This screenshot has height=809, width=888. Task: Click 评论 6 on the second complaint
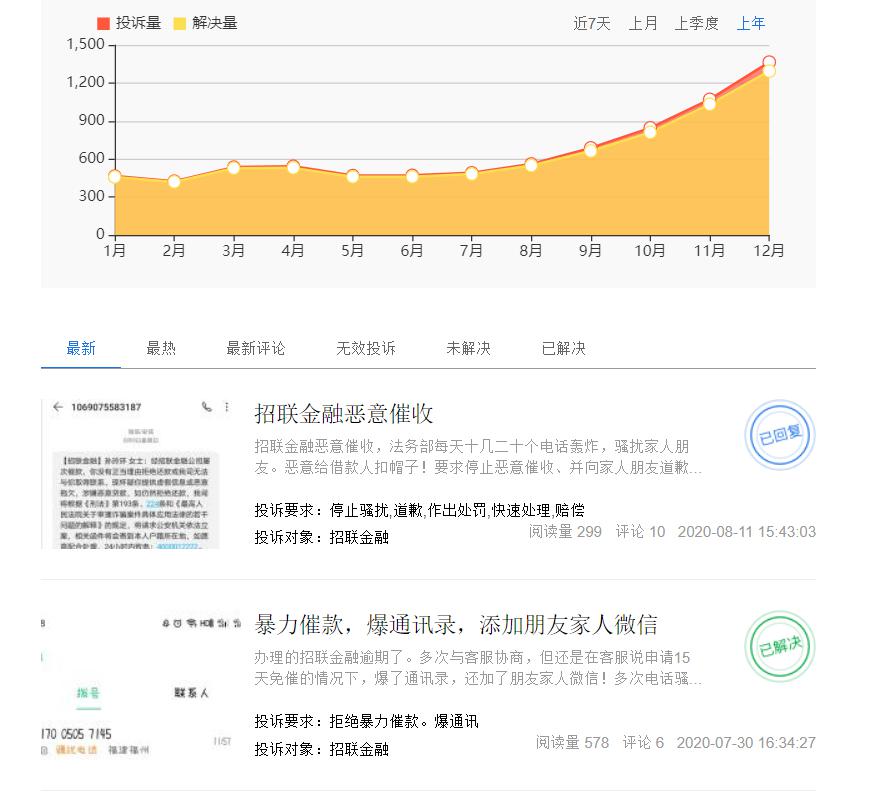(643, 742)
